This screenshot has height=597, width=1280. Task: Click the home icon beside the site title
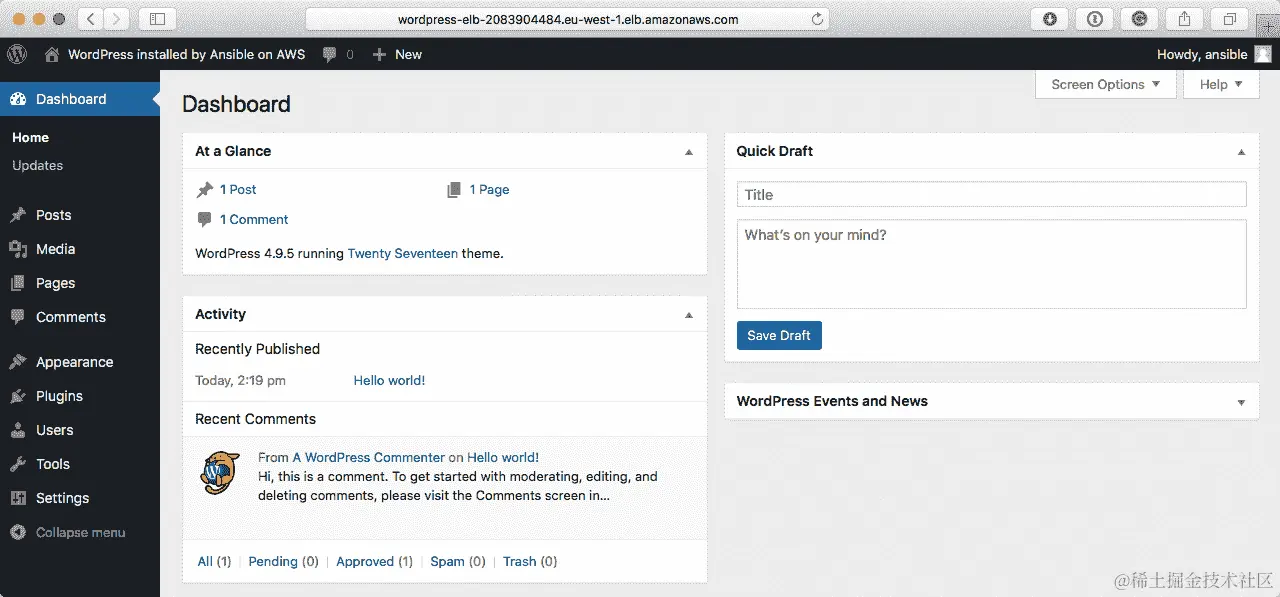pyautogui.click(x=52, y=54)
